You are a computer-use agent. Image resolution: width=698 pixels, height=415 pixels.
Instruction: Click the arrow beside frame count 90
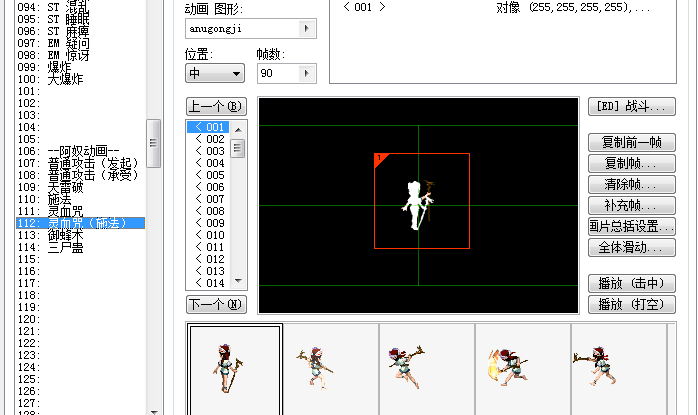pyautogui.click(x=306, y=73)
